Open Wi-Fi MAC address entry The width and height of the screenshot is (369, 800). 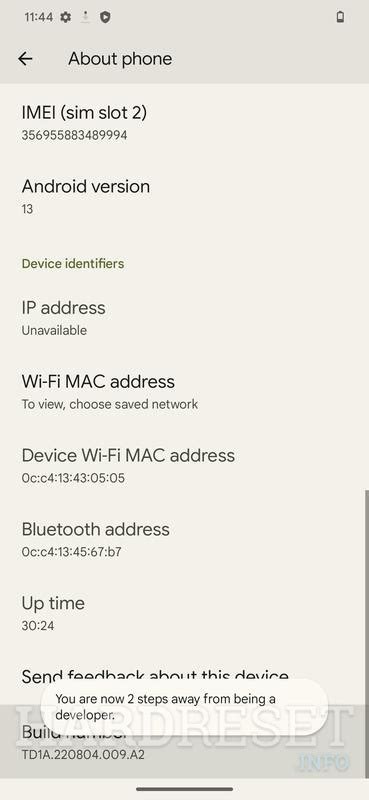[x=184, y=392]
